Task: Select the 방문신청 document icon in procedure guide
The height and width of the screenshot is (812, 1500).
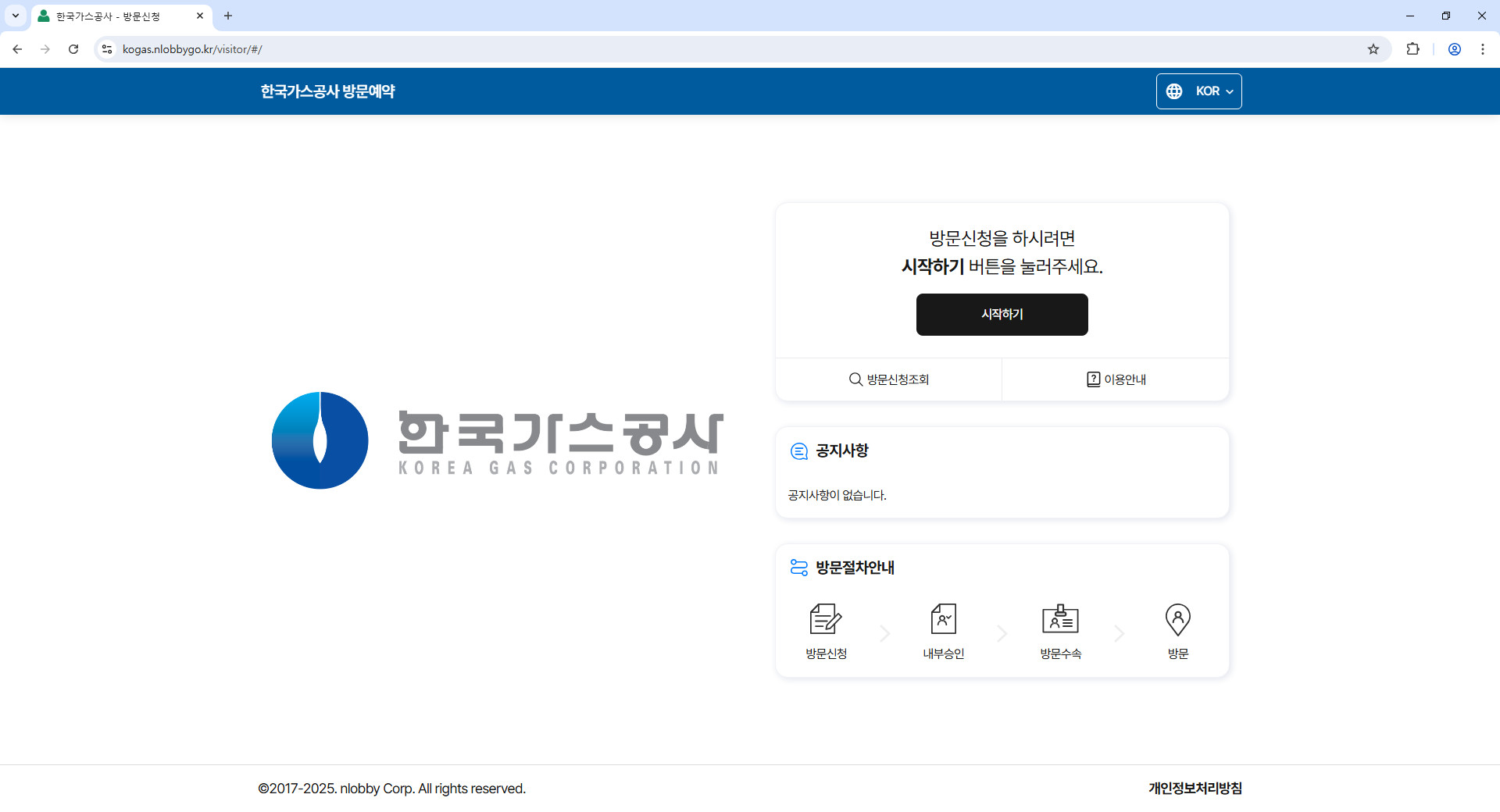Action: (826, 618)
